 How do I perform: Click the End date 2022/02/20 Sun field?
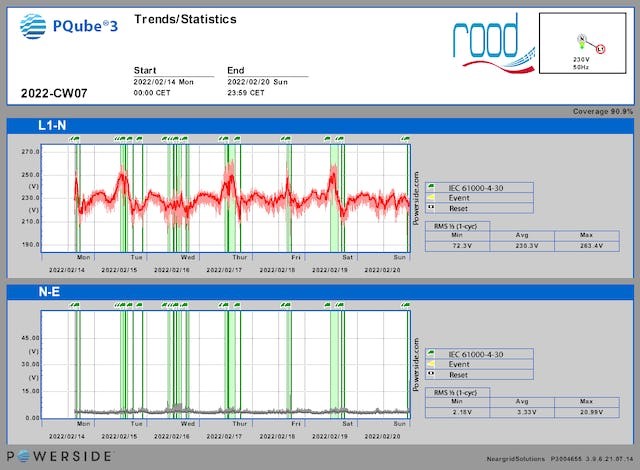[x=266, y=81]
